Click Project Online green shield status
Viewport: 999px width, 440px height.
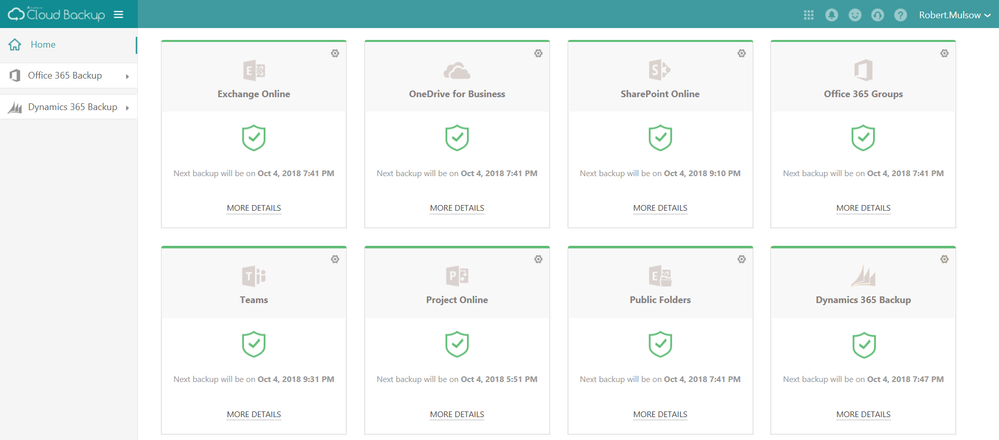coord(457,344)
